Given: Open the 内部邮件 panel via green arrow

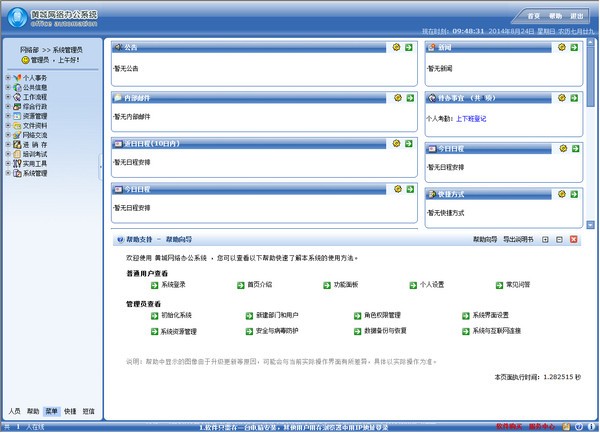Looking at the screenshot, I should tap(409, 98).
